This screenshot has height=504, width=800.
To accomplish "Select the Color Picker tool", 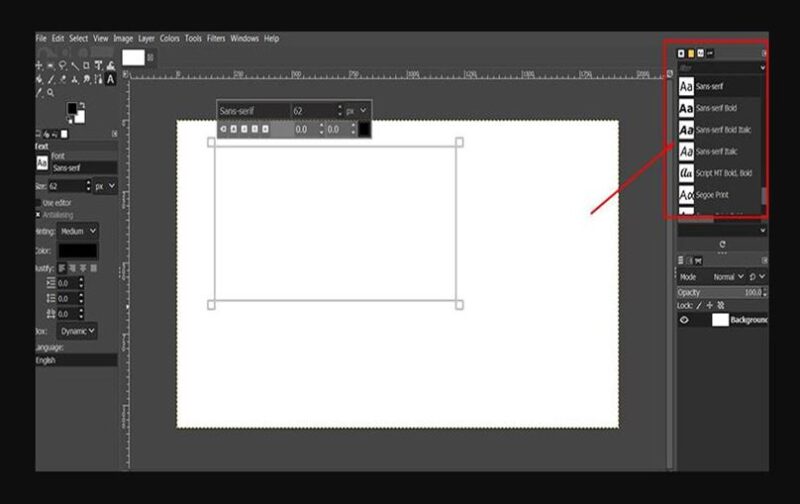I will pyautogui.click(x=39, y=93).
